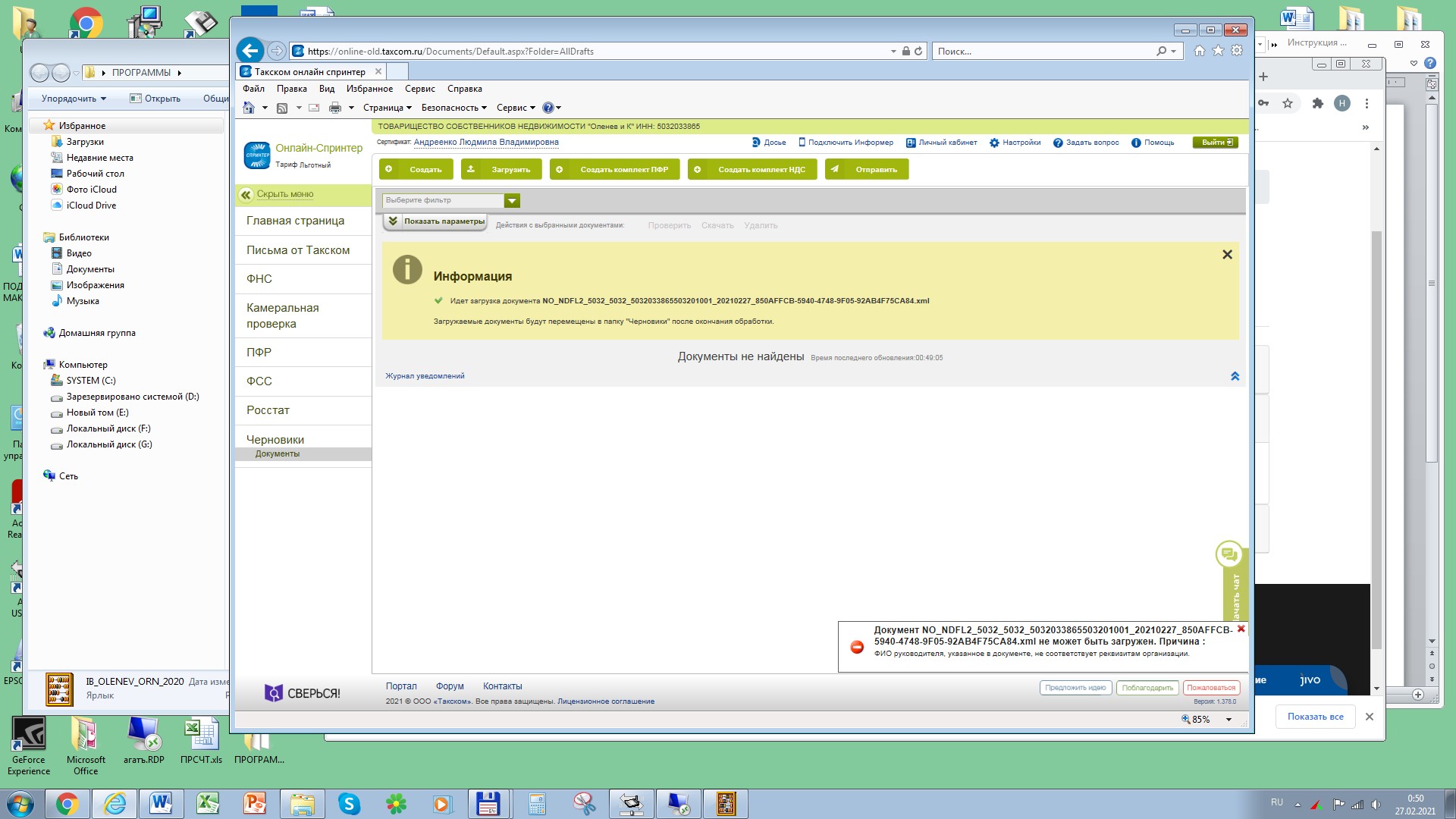Screen dimensions: 1456x819
Task: Open the live chat bubble icon
Action: tap(1229, 554)
